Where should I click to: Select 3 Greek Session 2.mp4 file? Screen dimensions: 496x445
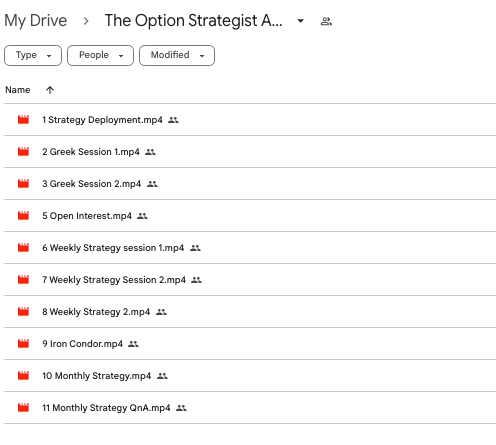pyautogui.click(x=250, y=184)
